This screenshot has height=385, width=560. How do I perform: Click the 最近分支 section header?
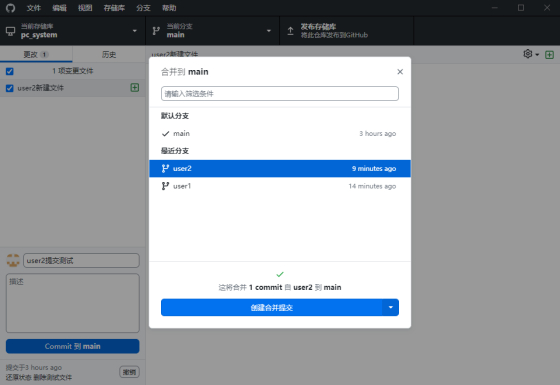(x=175, y=151)
